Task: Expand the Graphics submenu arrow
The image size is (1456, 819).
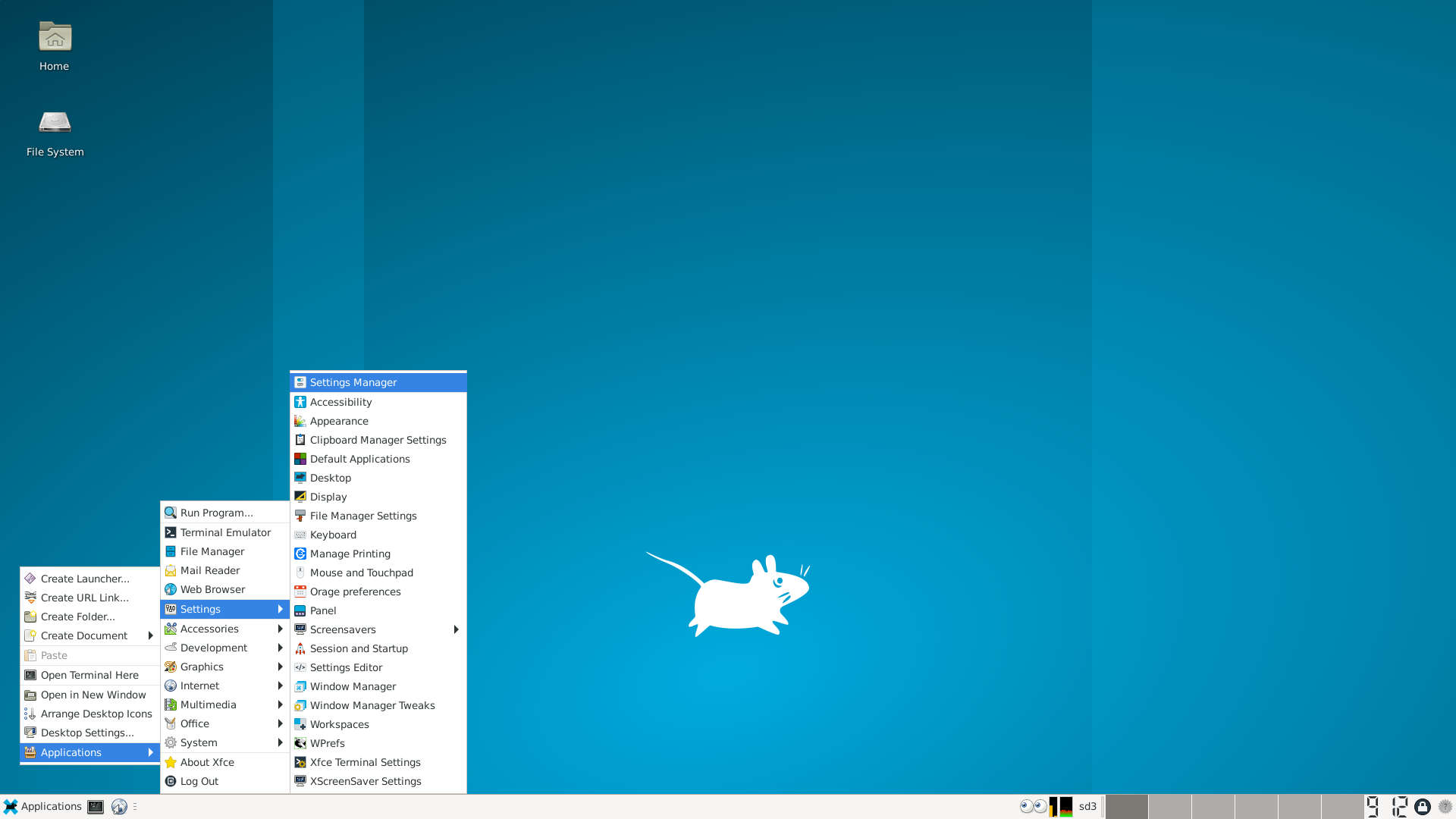Action: point(280,667)
